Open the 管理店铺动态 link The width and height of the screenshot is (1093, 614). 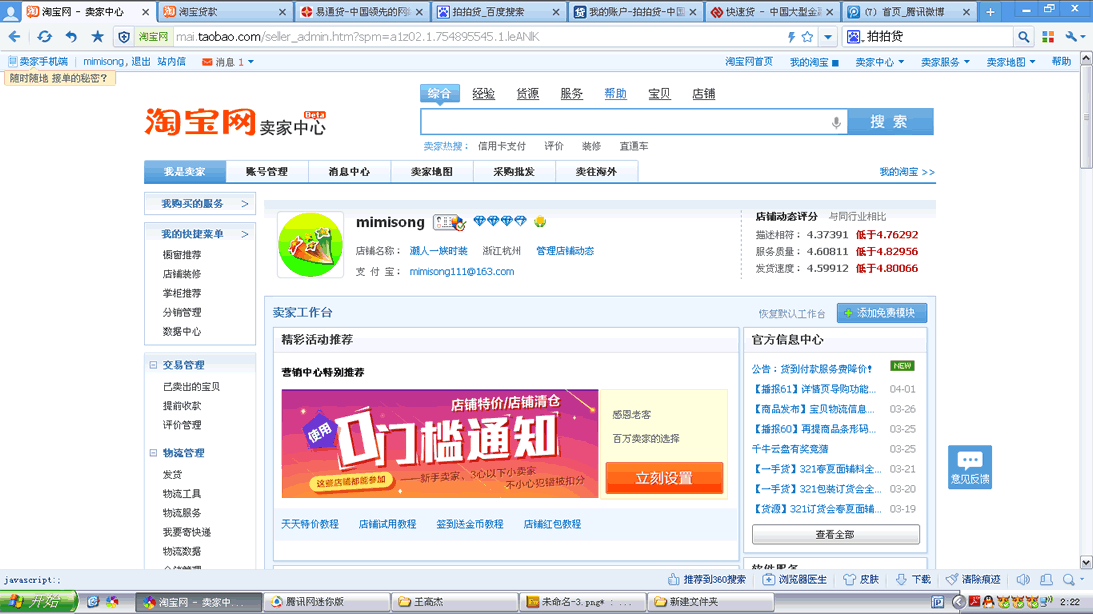pos(565,251)
